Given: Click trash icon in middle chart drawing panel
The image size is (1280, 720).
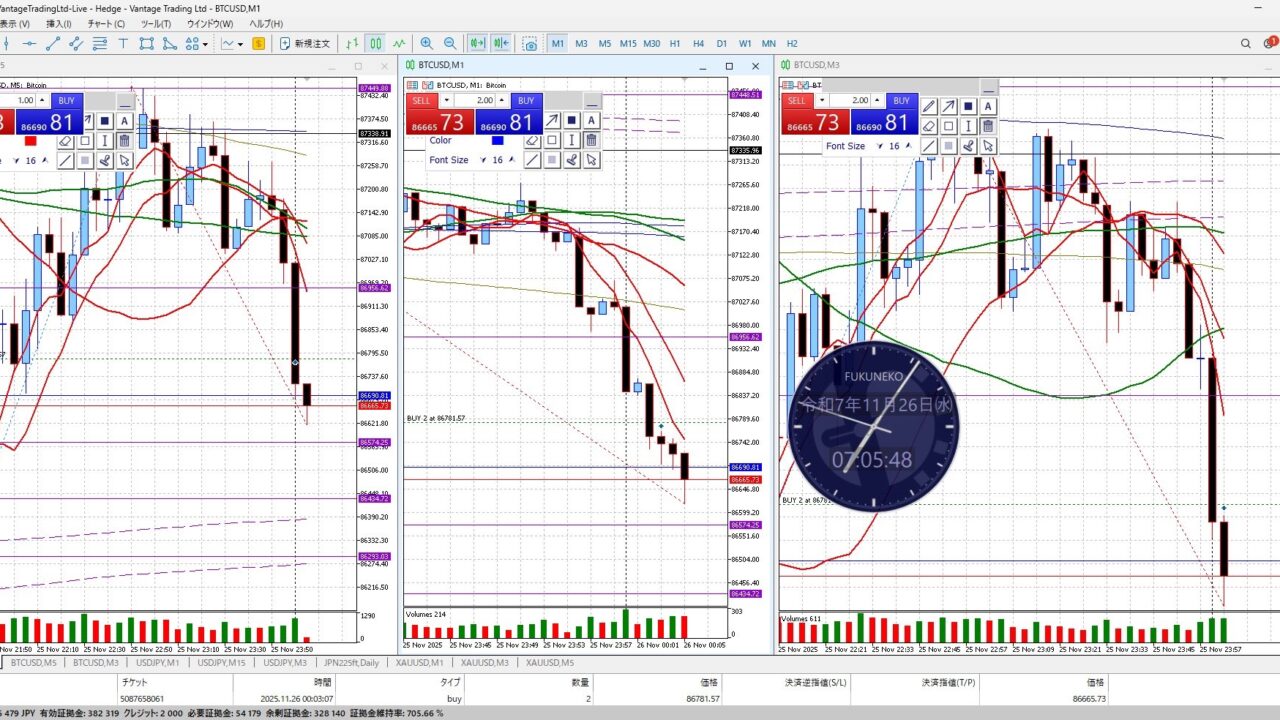Looking at the screenshot, I should 591,140.
